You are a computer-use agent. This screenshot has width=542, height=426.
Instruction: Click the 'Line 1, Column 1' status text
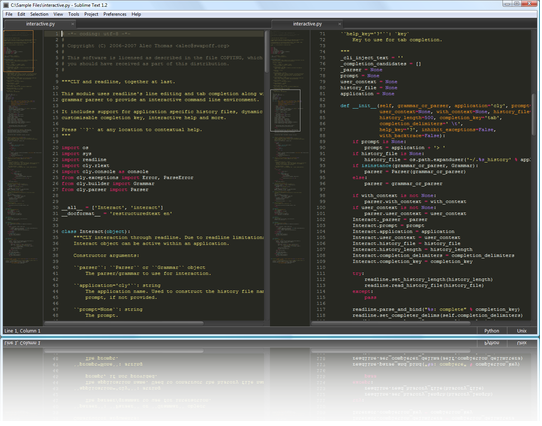pyautogui.click(x=22, y=331)
